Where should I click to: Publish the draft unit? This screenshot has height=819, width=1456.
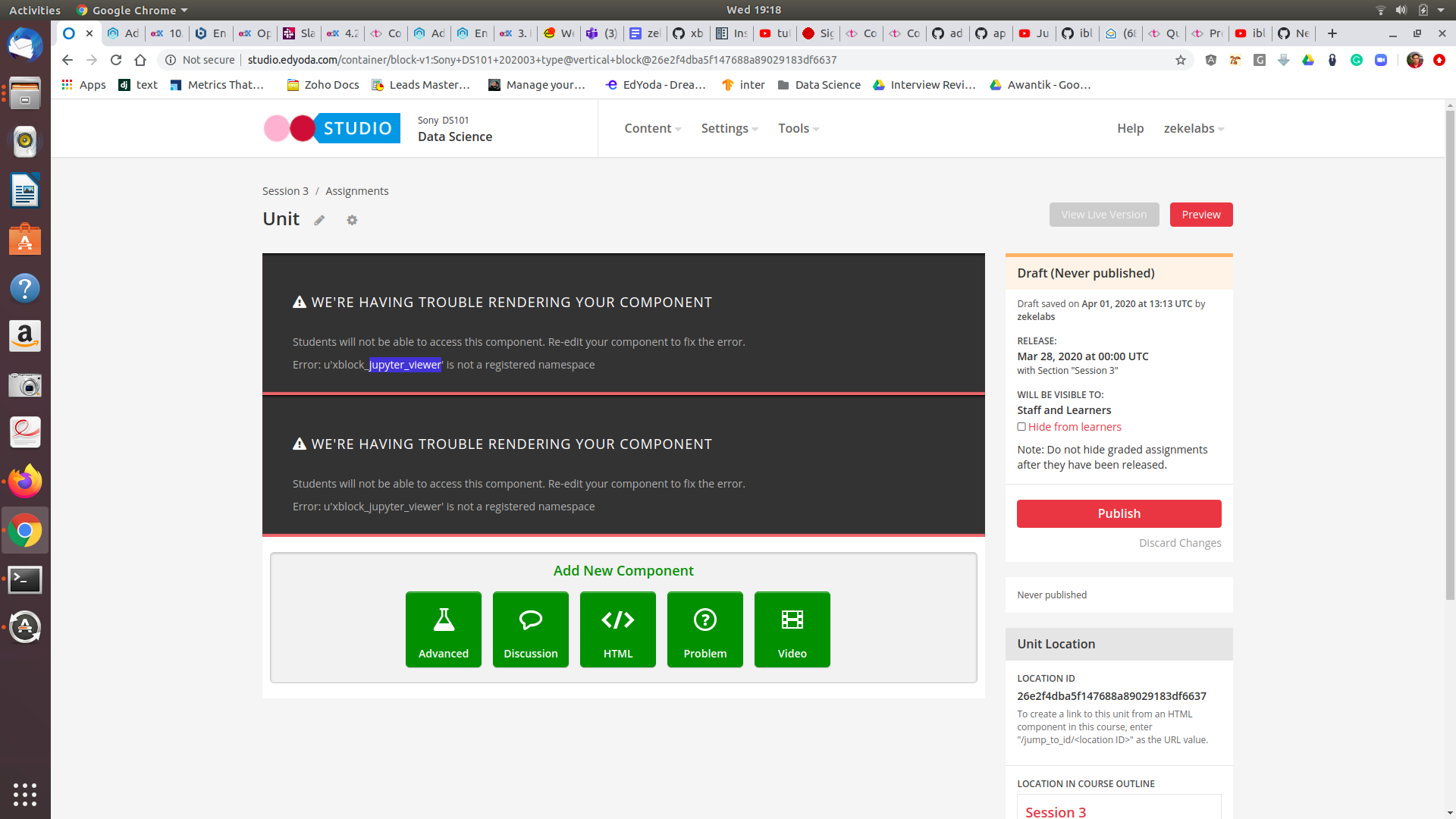pos(1119,513)
